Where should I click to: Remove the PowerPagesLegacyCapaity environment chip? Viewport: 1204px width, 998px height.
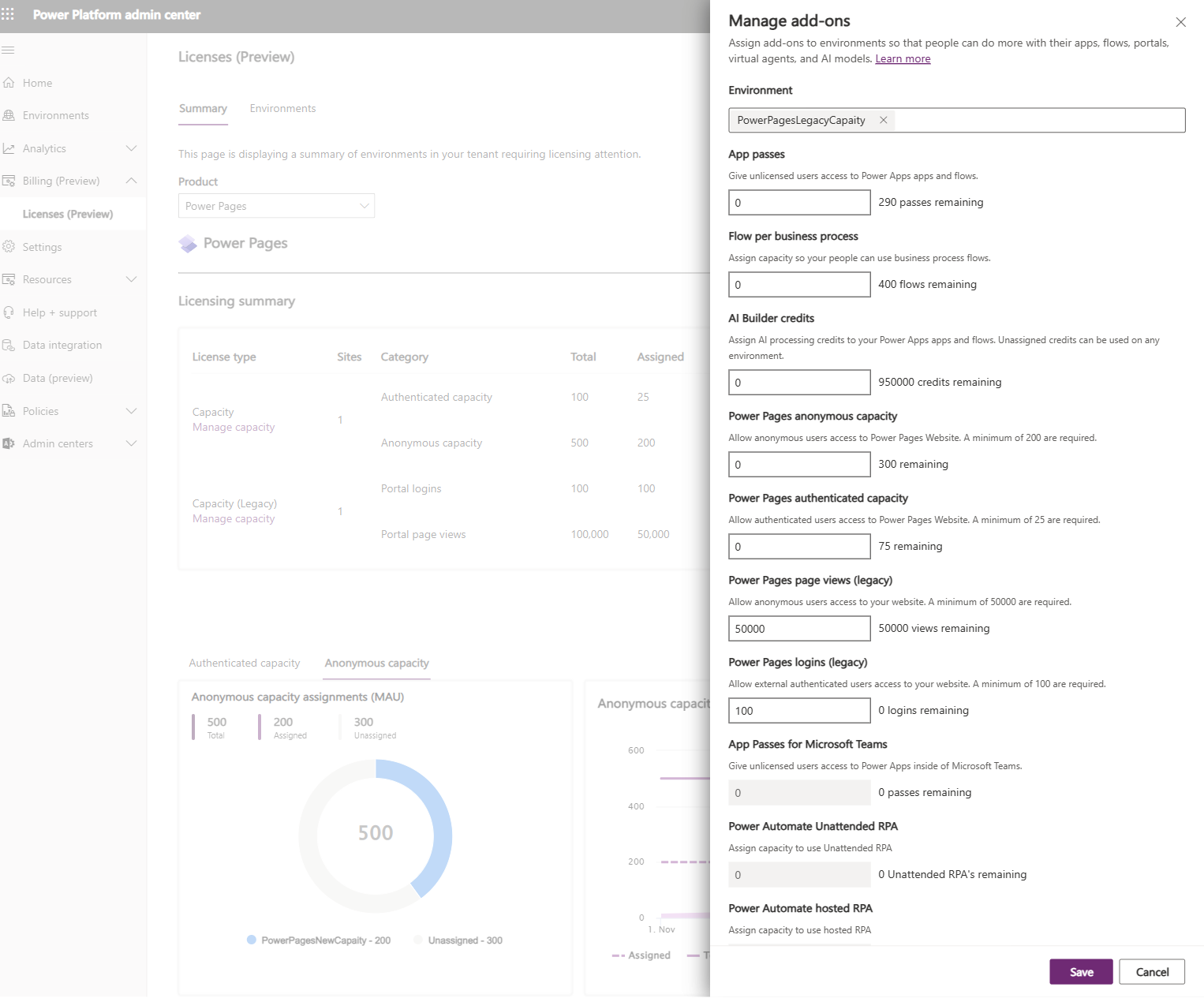(883, 120)
